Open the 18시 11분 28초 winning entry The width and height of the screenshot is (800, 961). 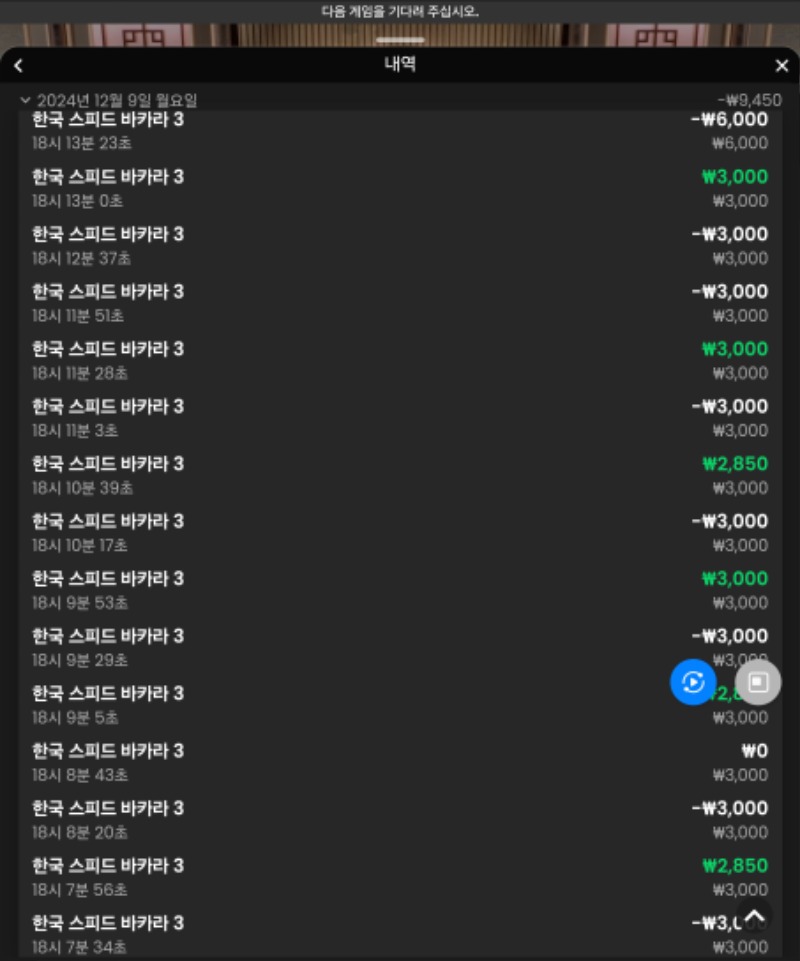point(400,360)
